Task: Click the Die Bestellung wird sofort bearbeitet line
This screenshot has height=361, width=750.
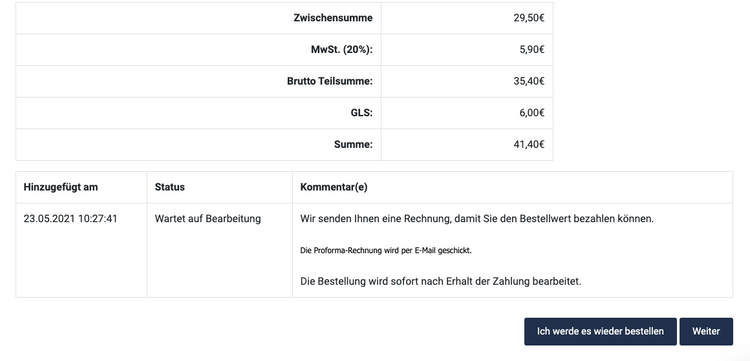Action: (441, 281)
